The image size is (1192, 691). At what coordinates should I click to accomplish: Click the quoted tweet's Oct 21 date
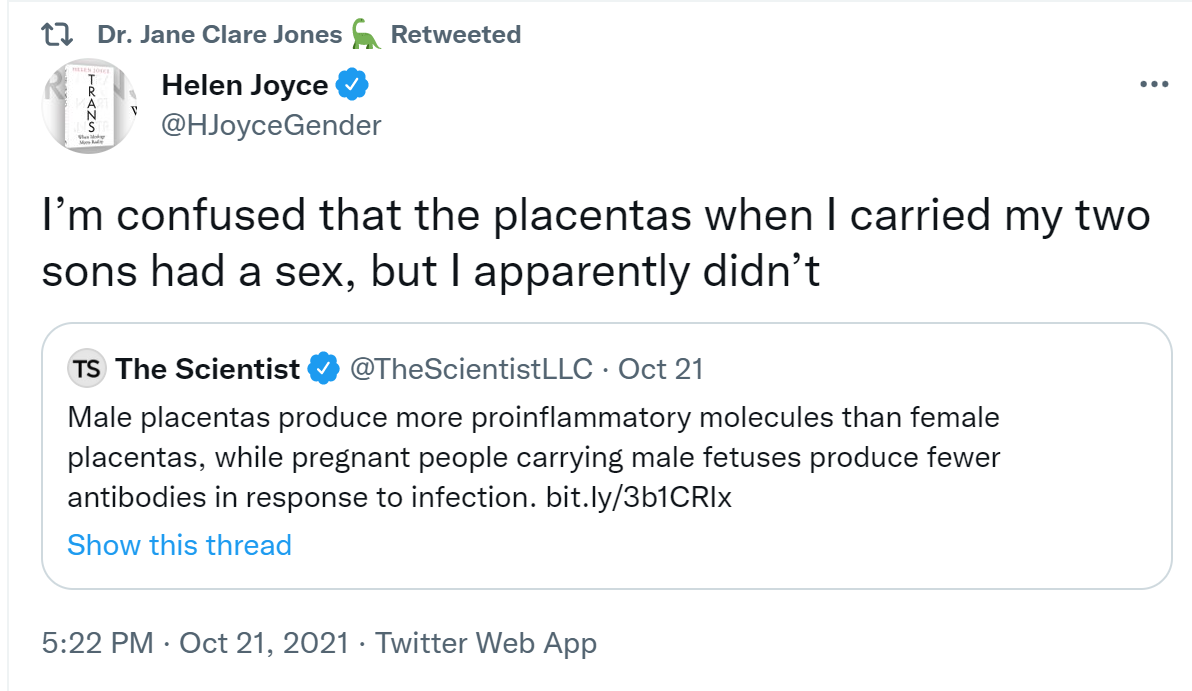point(661,369)
